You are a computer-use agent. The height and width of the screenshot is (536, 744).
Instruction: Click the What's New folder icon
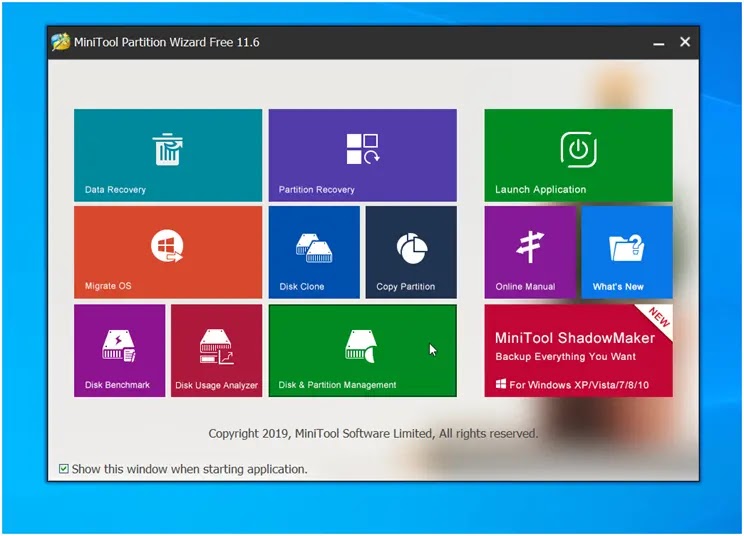coord(627,248)
